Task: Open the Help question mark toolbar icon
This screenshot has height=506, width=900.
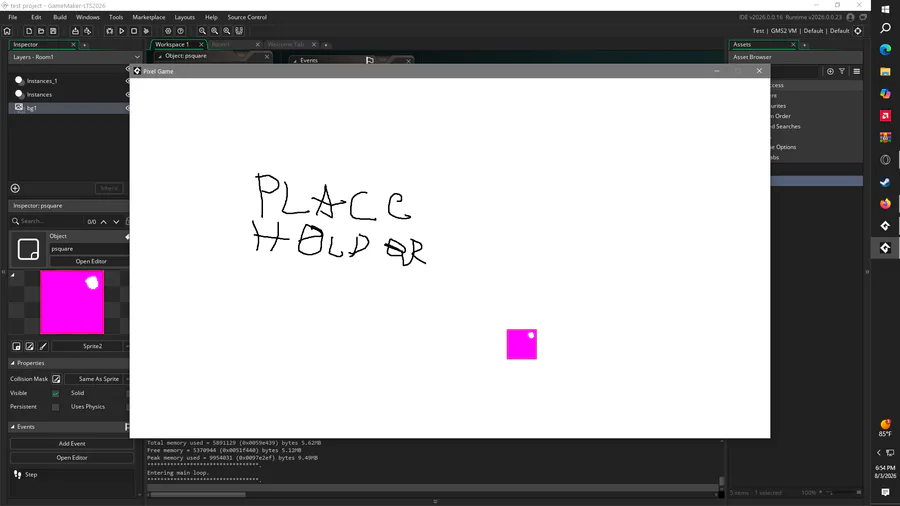Action: click(180, 31)
